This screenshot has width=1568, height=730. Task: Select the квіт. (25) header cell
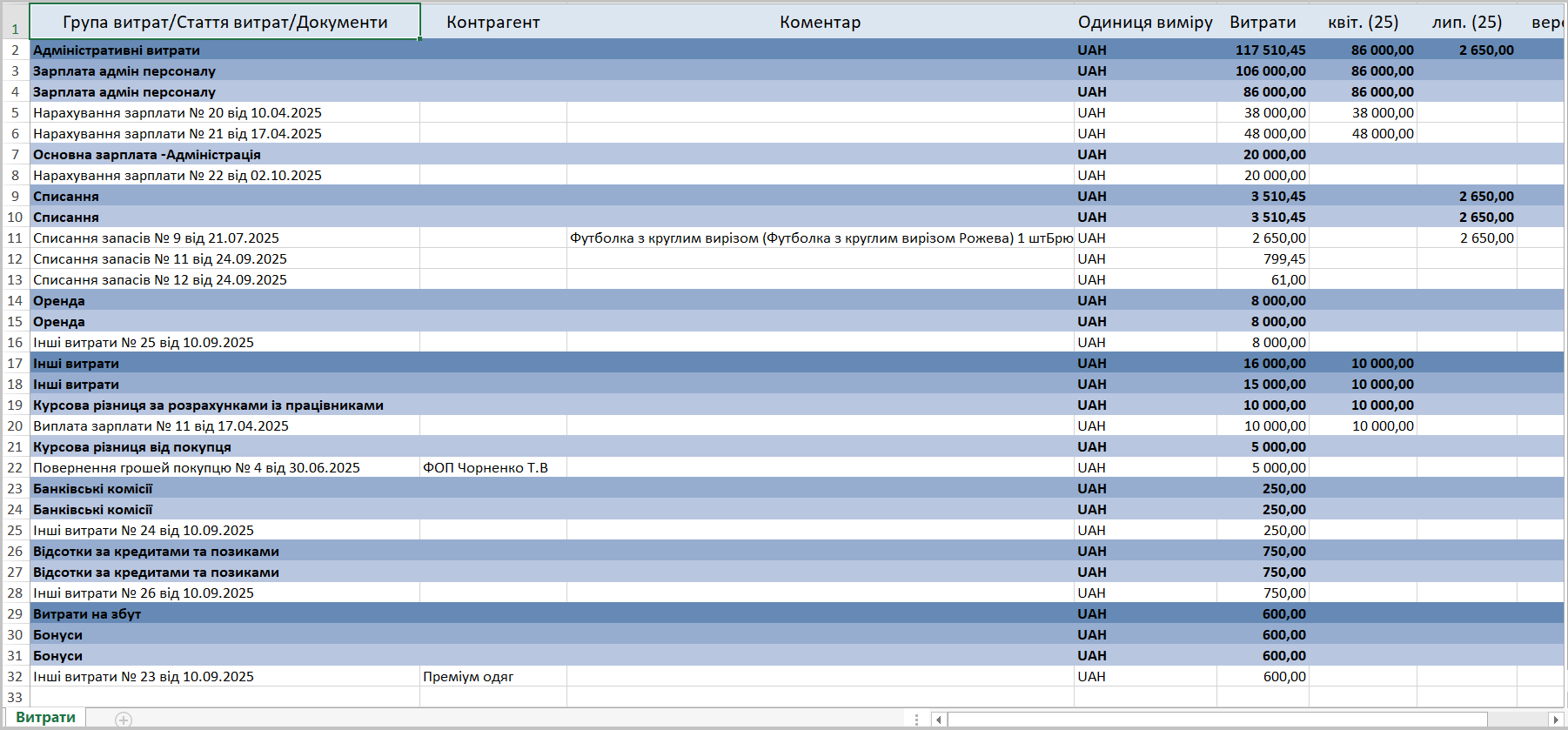point(1363,23)
